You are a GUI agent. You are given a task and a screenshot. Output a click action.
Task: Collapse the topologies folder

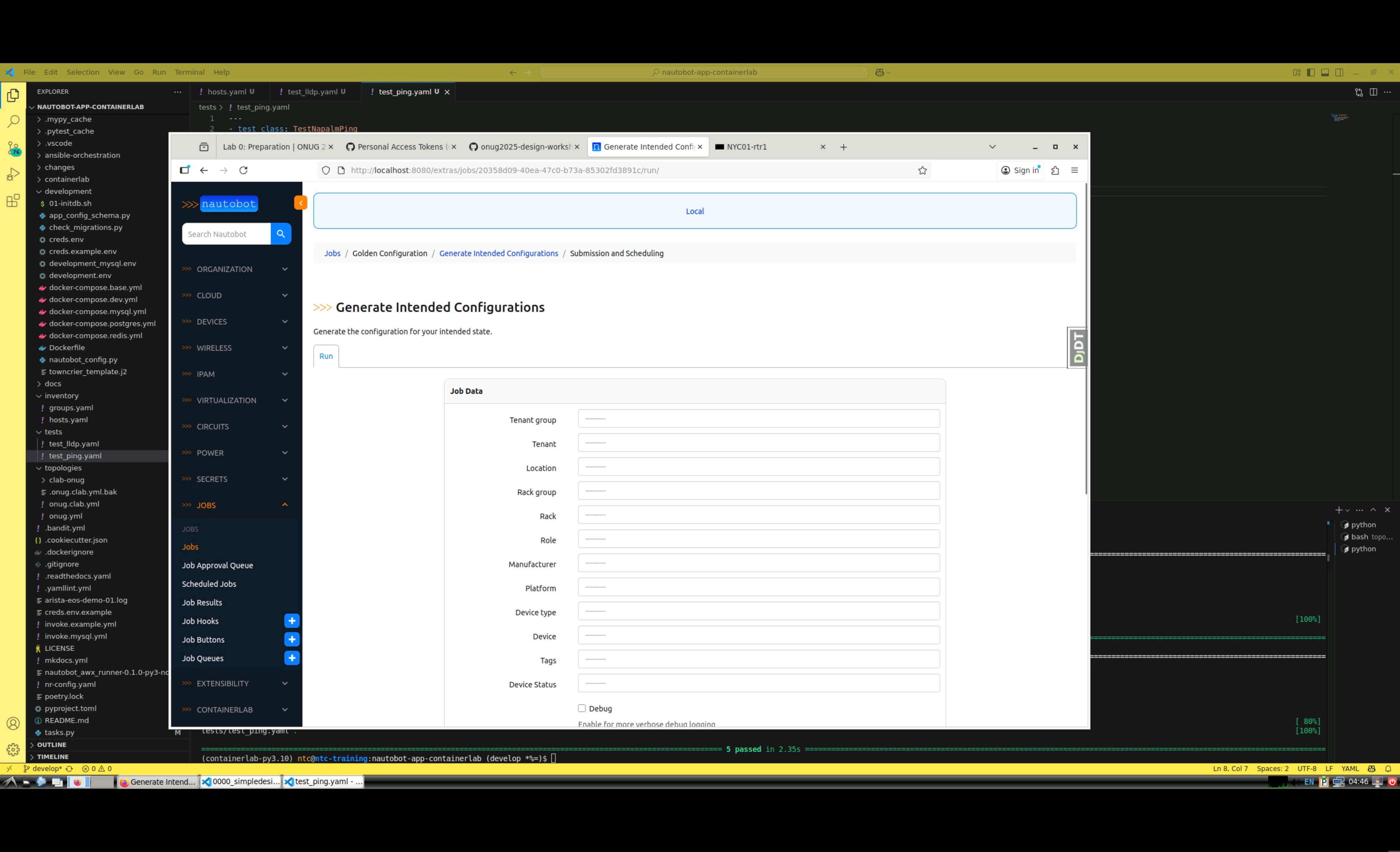63,468
